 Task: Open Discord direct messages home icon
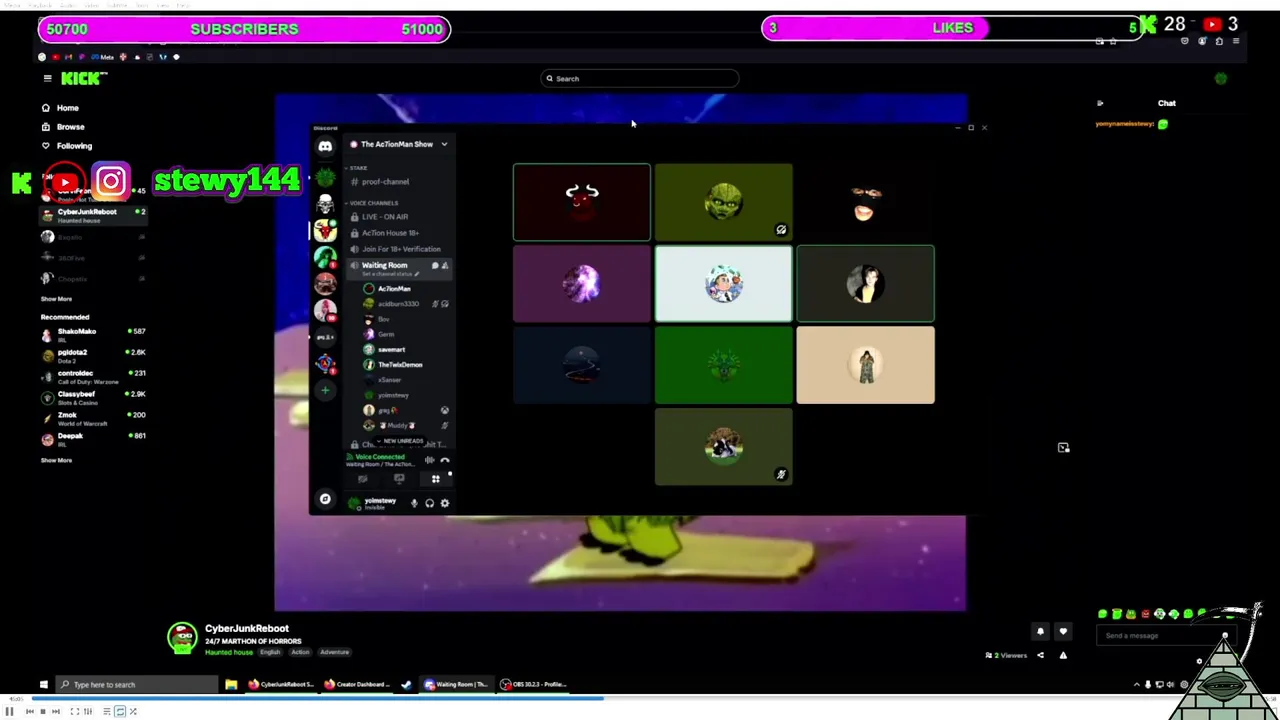click(325, 146)
